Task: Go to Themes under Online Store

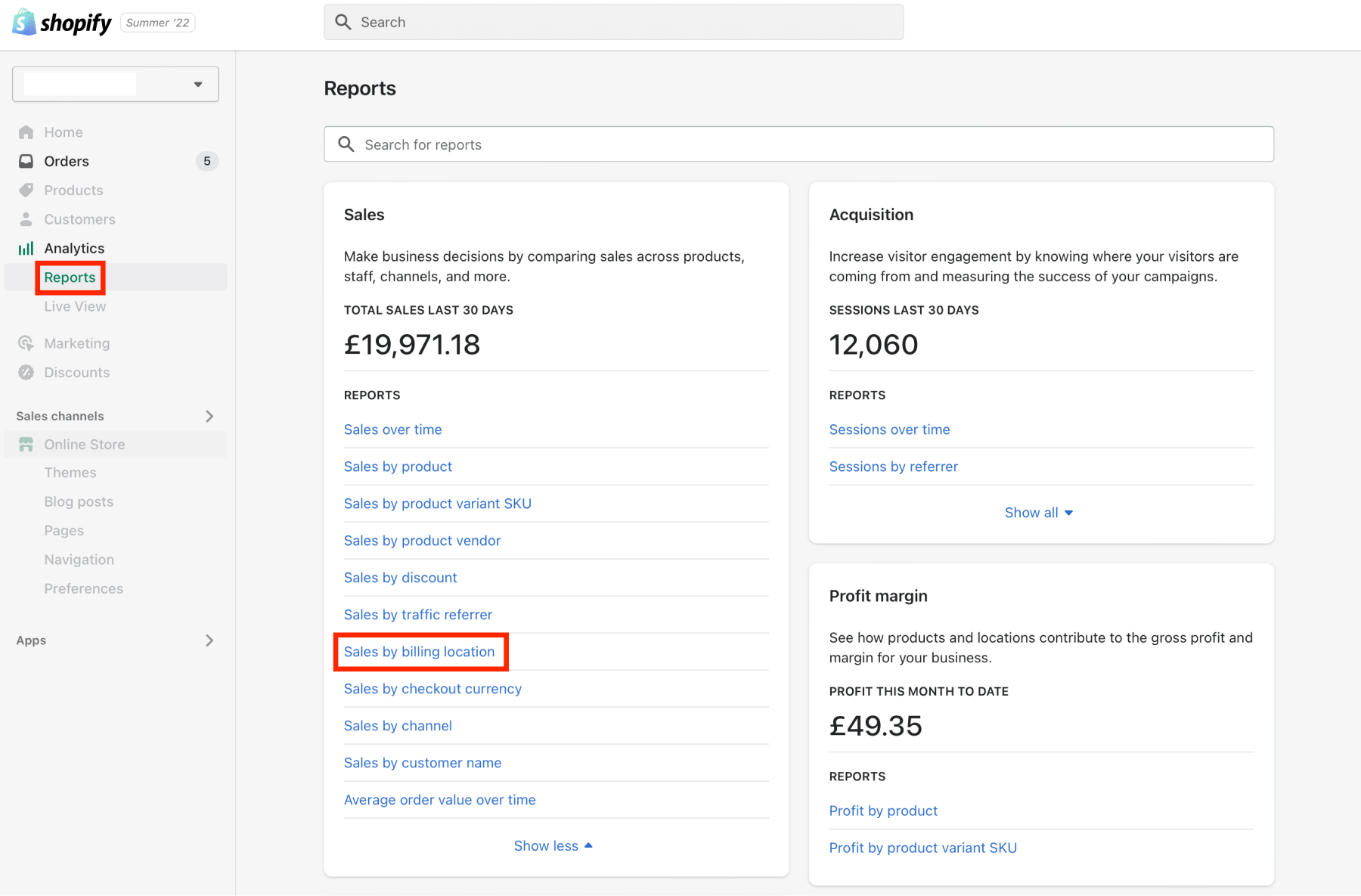Action: [70, 473]
